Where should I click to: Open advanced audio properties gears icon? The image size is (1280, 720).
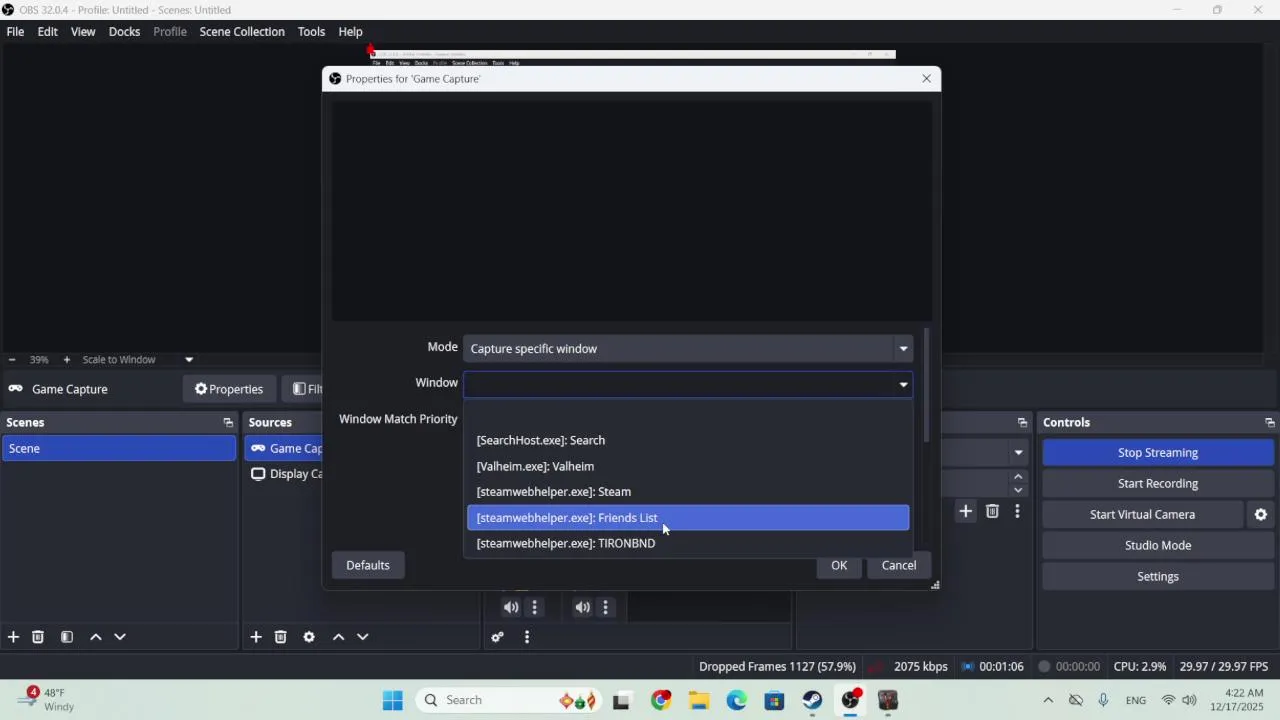pos(498,637)
